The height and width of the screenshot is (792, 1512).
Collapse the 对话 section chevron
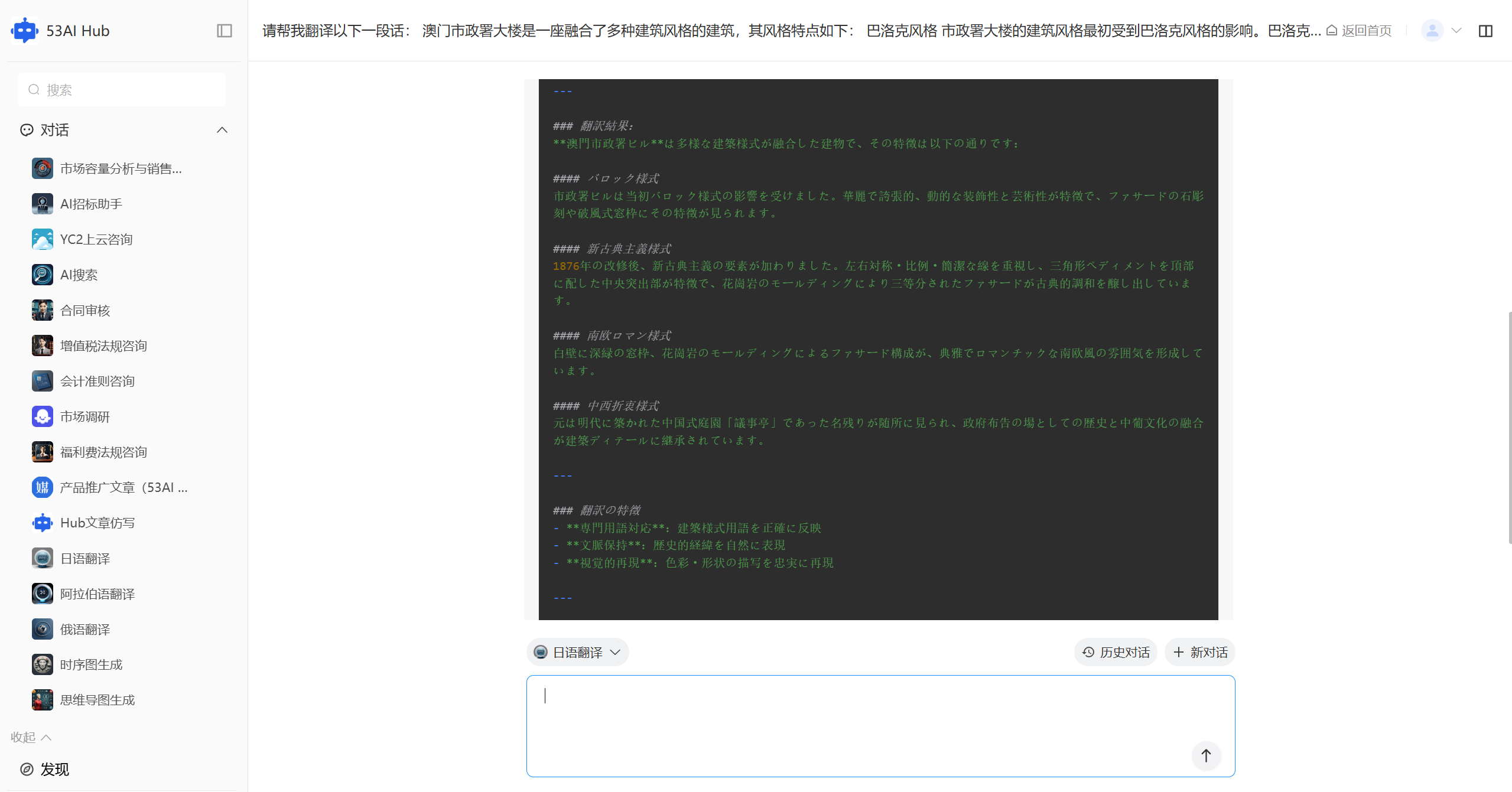coord(222,130)
